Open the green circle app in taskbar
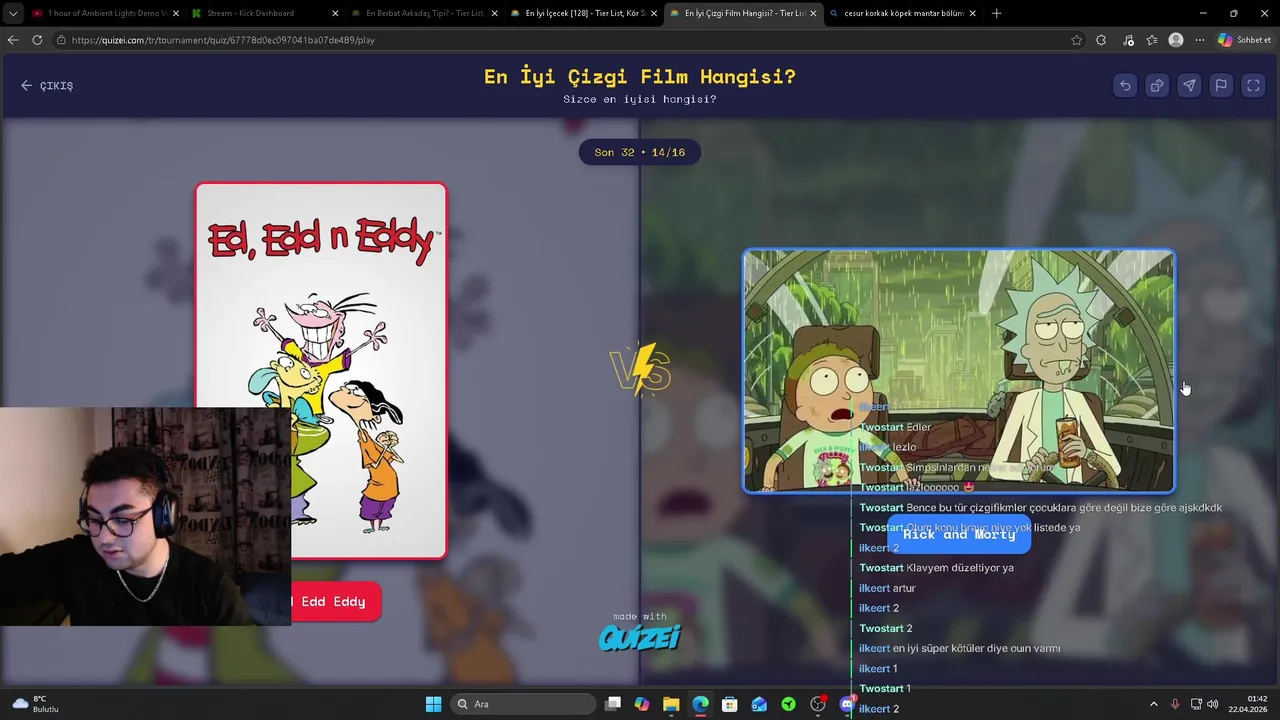Screen dimensions: 1280x720 click(789, 704)
